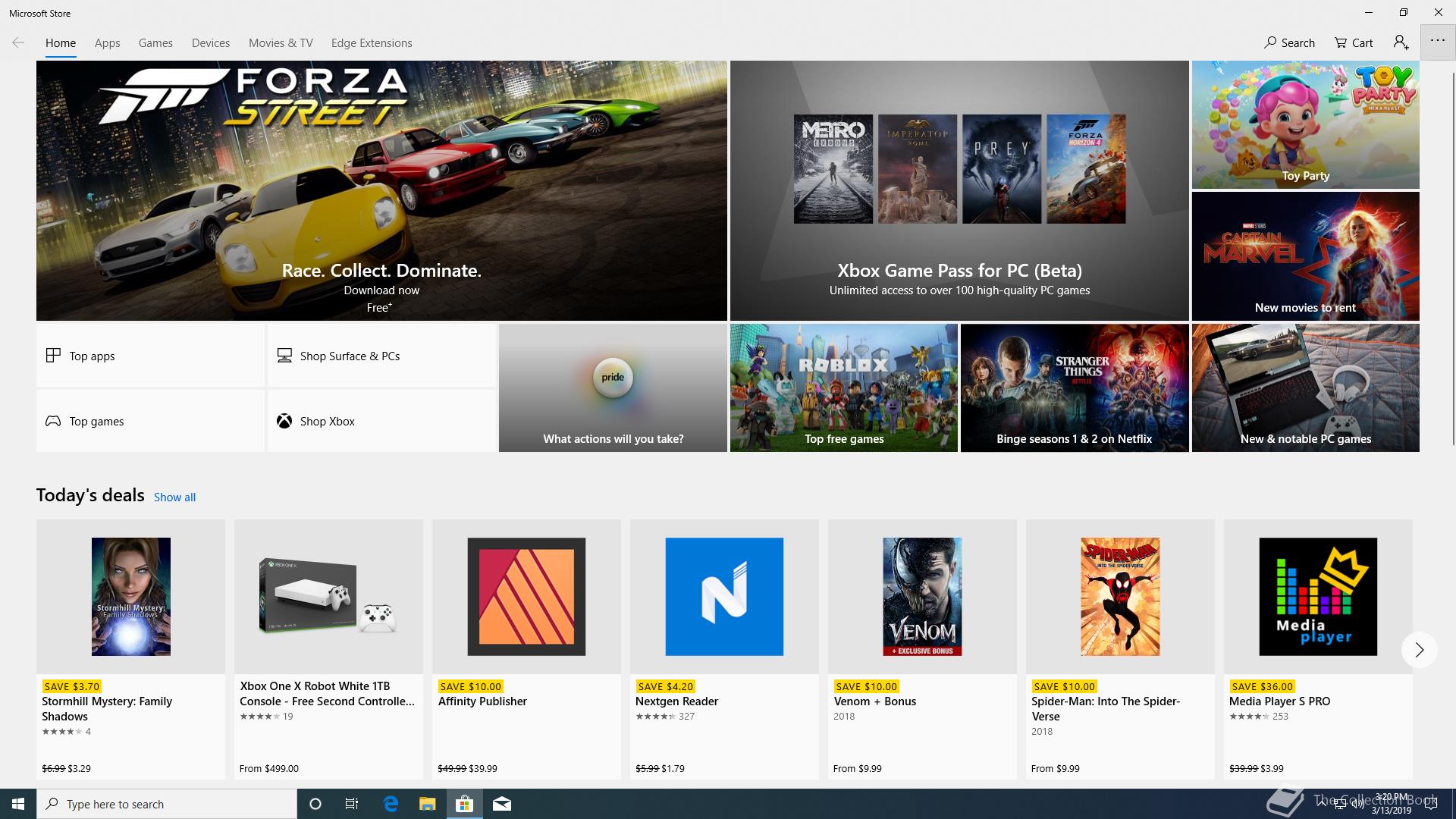Open File Explorer from taskbar

click(x=428, y=804)
